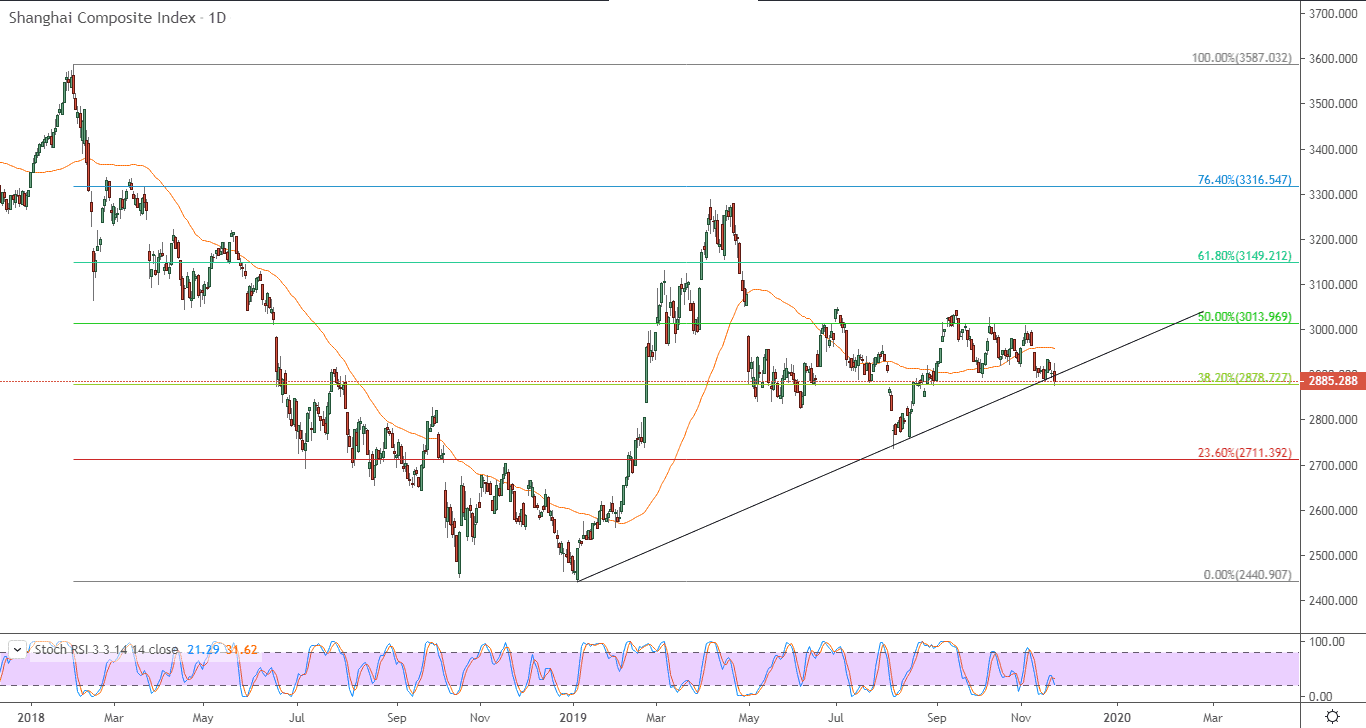Select the 38.20%(2878.727) Fibonacci label
The image size is (1366, 728).
1245,378
